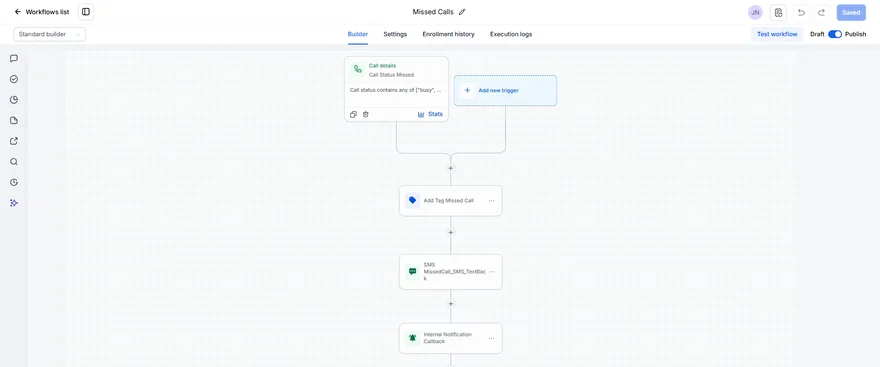Viewport: 880px width, 367px height.
Task: Click the plus icon in Add new trigger
Action: coord(467,90)
